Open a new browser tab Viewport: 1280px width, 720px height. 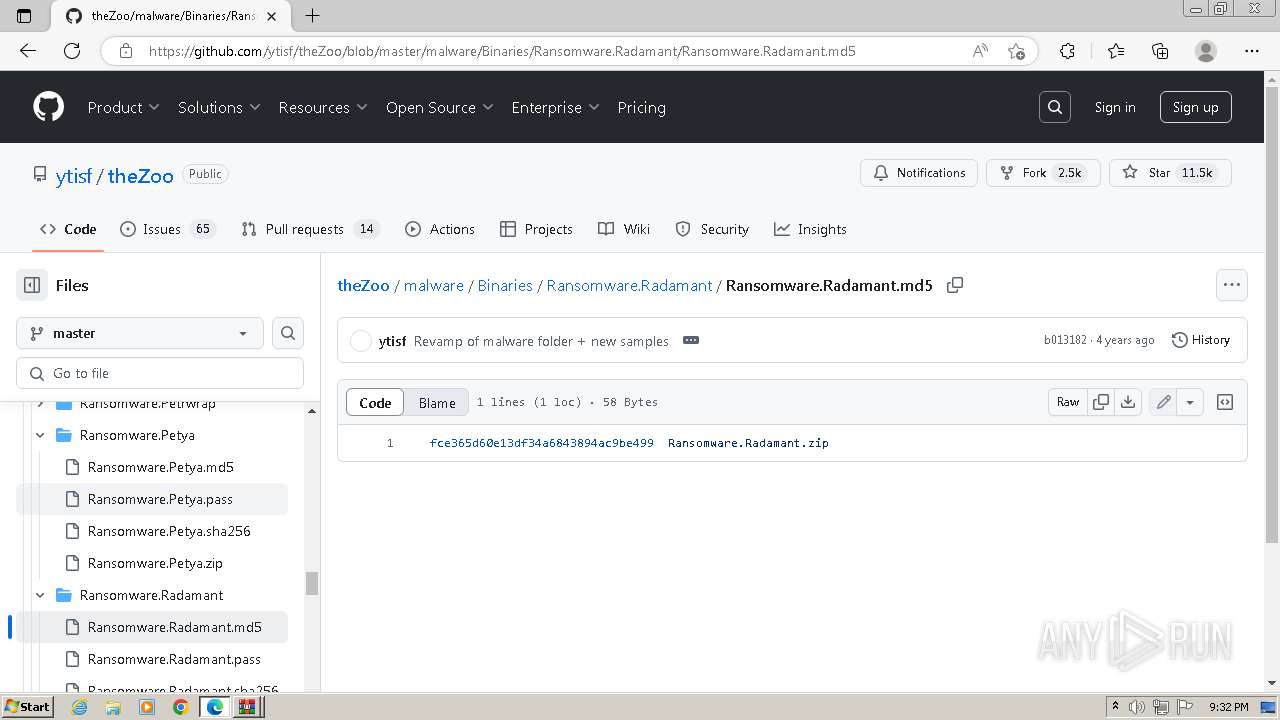coord(312,15)
